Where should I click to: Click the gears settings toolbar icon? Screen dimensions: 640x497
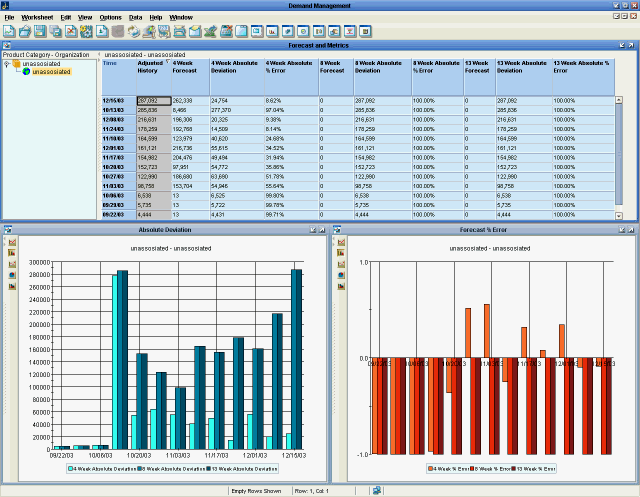(x=86, y=31)
